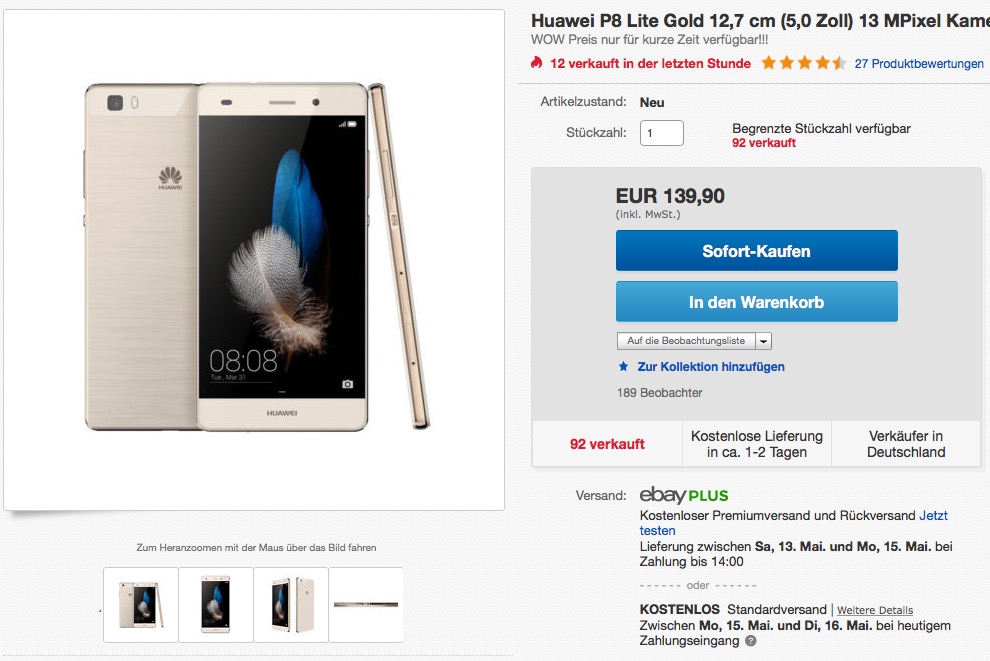Click the eBay Plus logo

click(684, 495)
